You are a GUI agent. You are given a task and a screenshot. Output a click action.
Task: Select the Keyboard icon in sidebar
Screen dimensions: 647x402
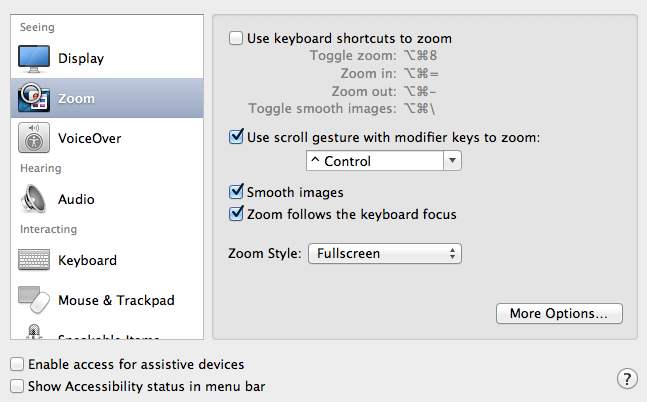tap(34, 260)
